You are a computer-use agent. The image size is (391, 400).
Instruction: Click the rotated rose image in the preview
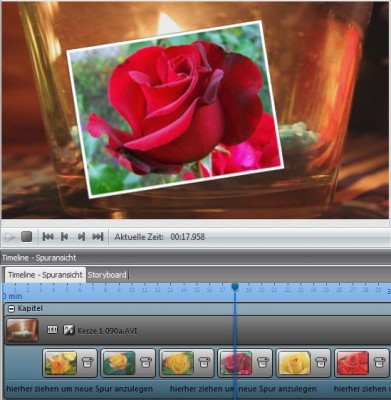(174, 109)
